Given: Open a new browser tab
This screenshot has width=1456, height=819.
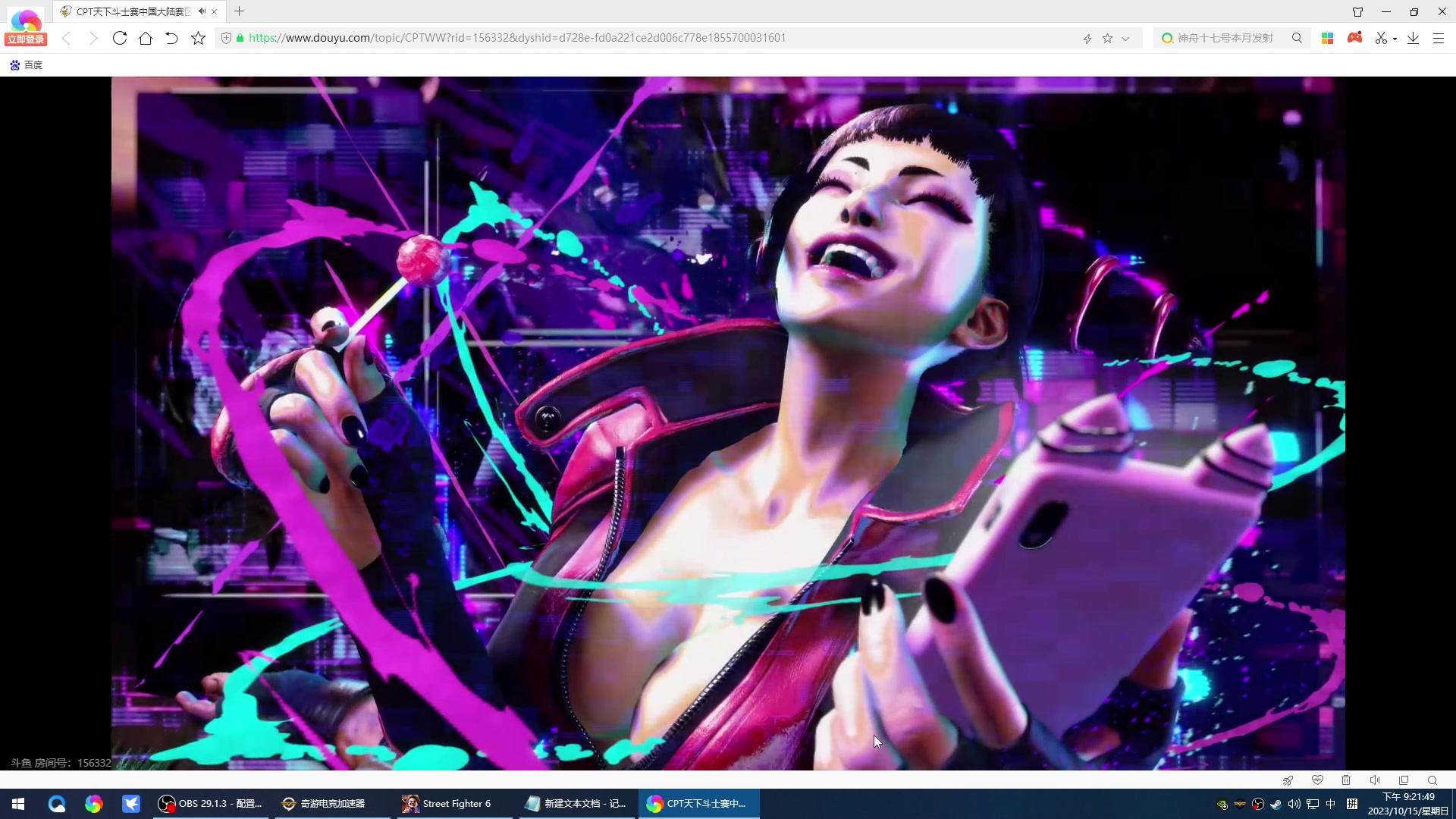Looking at the screenshot, I should coord(240,11).
